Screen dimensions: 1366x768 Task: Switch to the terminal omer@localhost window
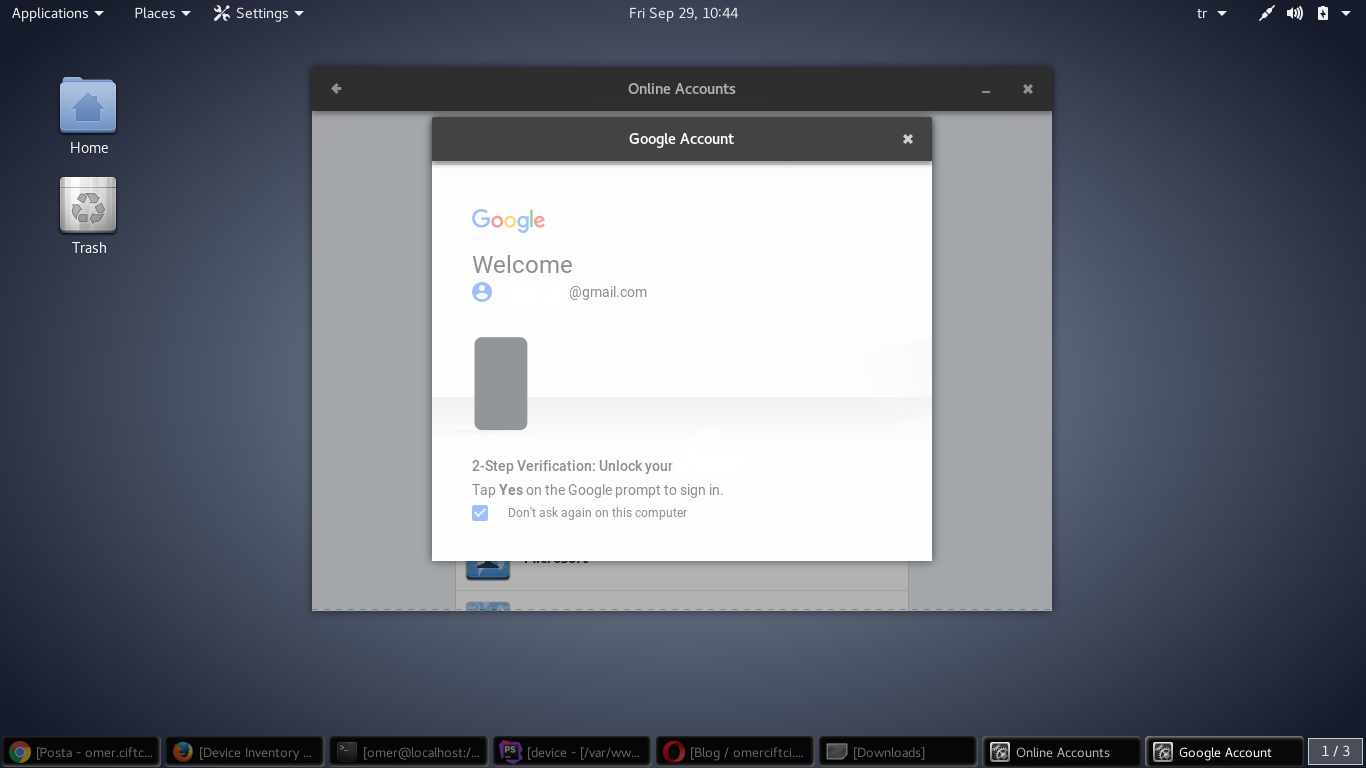[x=409, y=752]
